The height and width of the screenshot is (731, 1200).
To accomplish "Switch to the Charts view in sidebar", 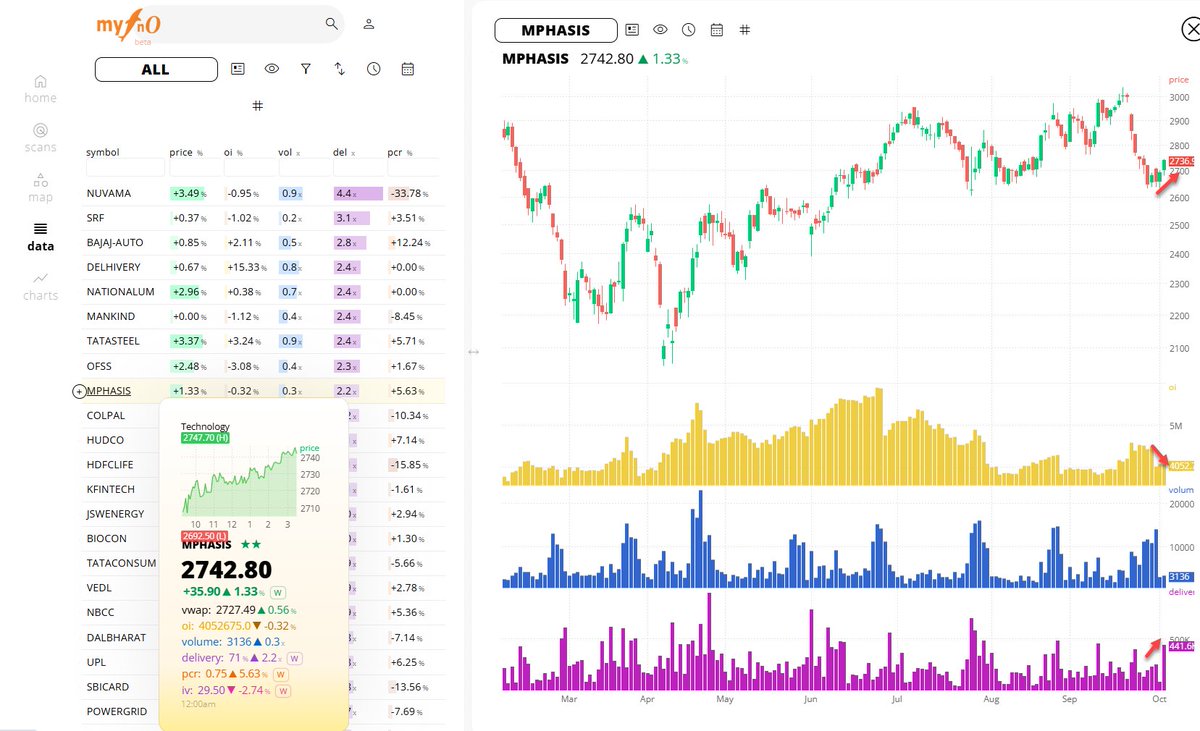I will click(40, 287).
